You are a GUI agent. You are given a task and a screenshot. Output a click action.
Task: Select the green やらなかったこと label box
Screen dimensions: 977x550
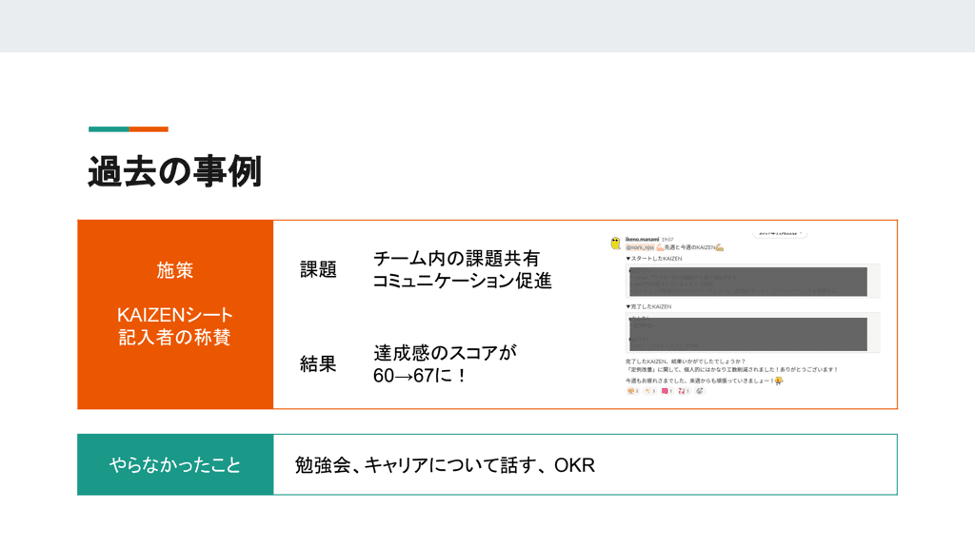(175, 465)
